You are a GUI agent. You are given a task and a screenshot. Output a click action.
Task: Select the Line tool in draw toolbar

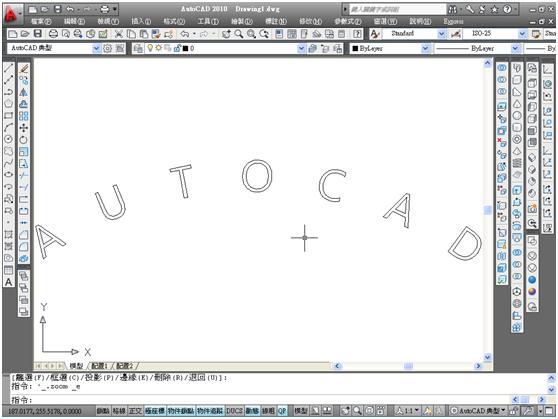[x=9, y=68]
